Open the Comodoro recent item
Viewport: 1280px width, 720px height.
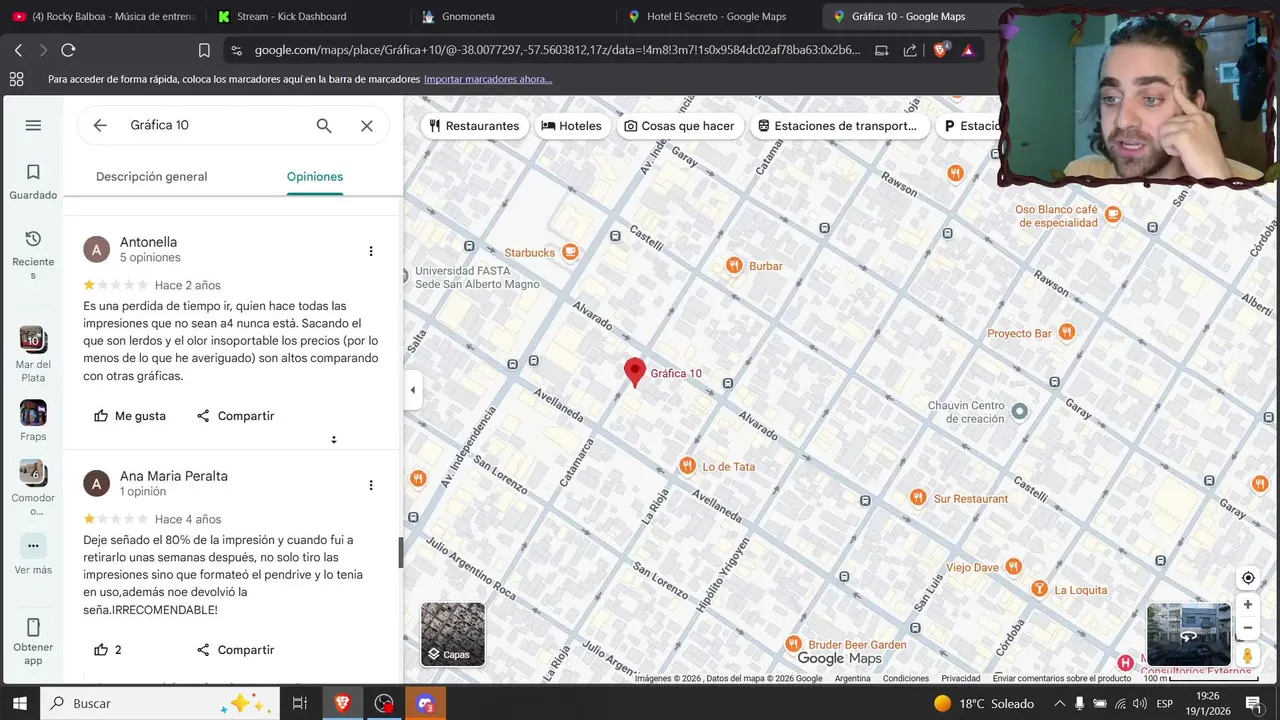pyautogui.click(x=33, y=487)
